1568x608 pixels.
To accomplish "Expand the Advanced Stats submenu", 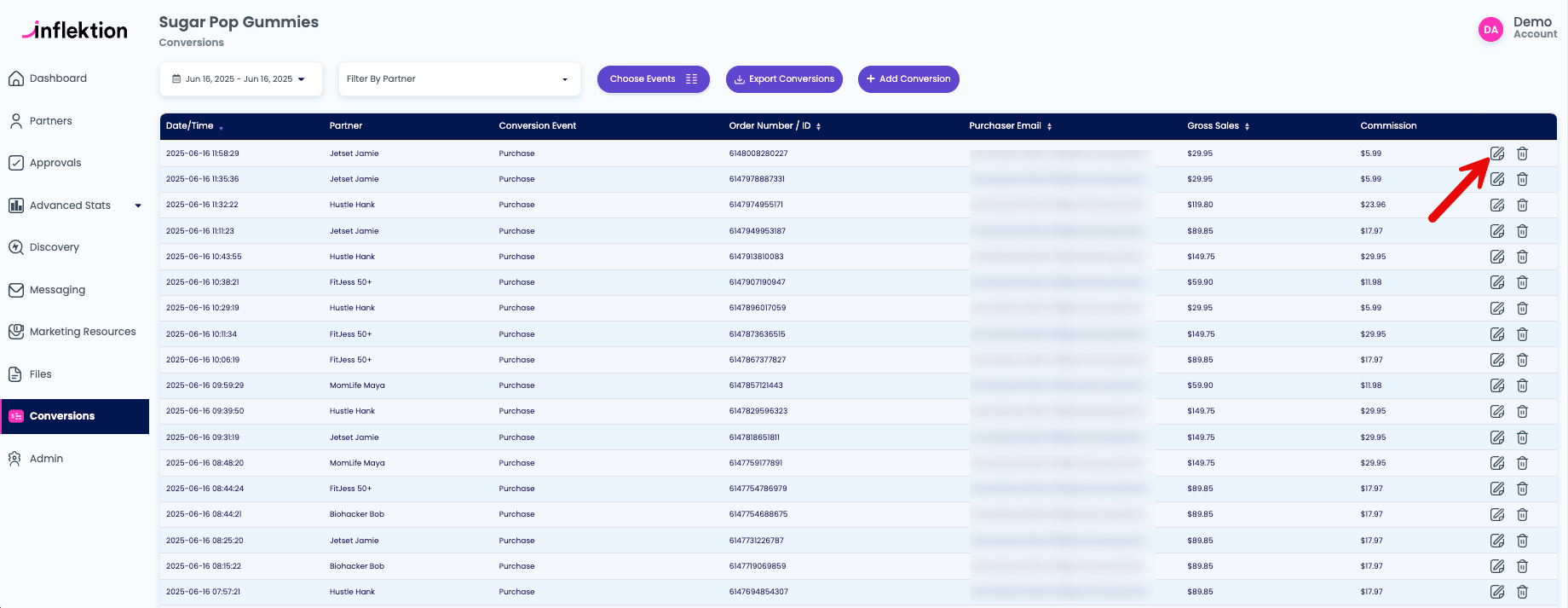I will pyautogui.click(x=138, y=206).
